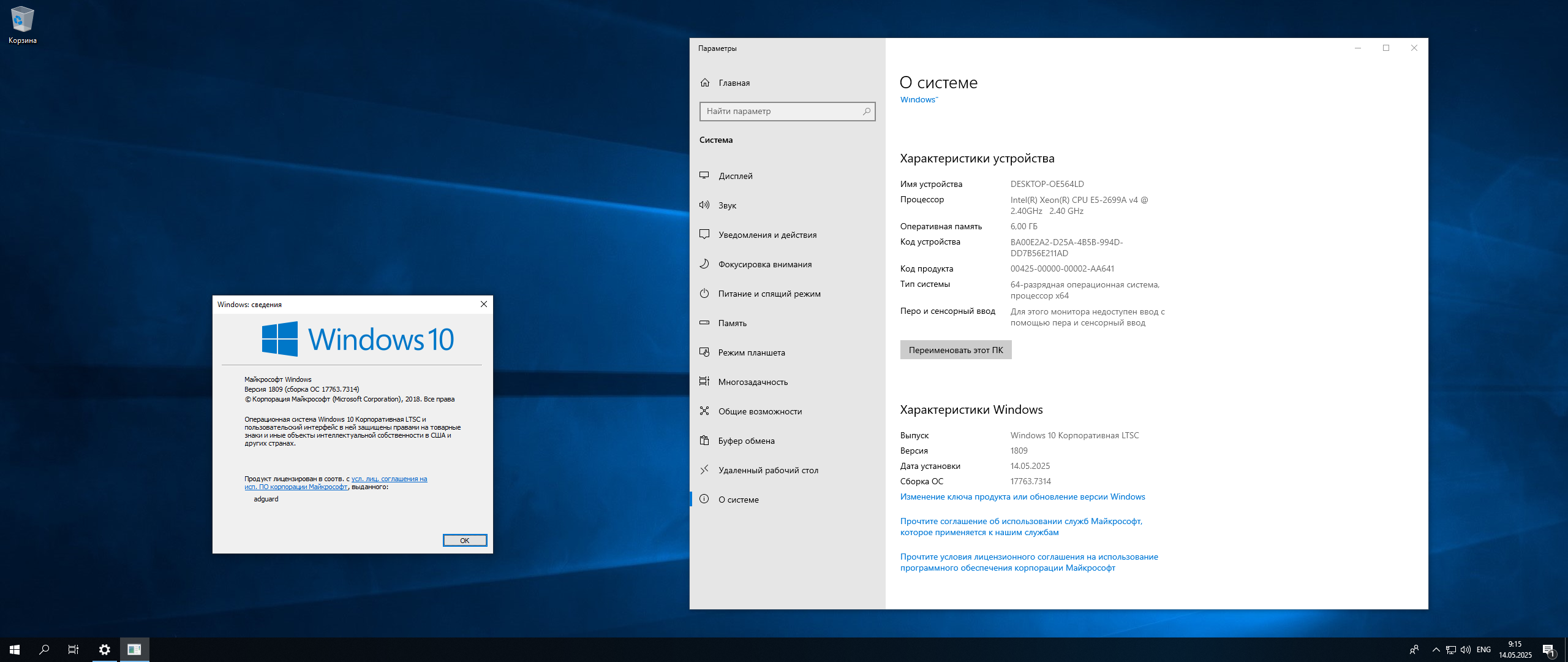Select Уведомления и действия
This screenshot has width=1568, height=662.
click(x=788, y=235)
